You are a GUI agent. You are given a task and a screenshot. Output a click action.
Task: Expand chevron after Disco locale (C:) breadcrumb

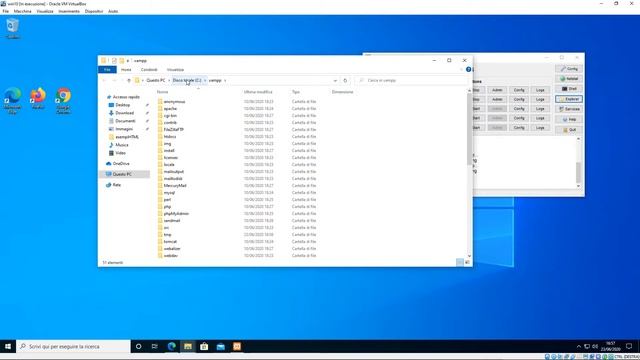tap(205, 80)
